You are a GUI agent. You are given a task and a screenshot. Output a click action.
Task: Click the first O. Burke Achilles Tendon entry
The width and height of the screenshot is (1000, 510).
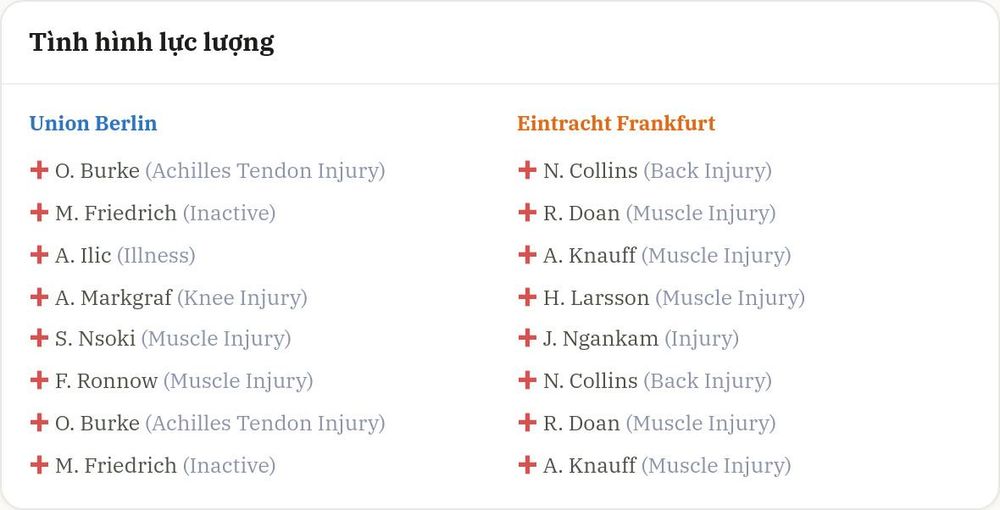[220, 171]
